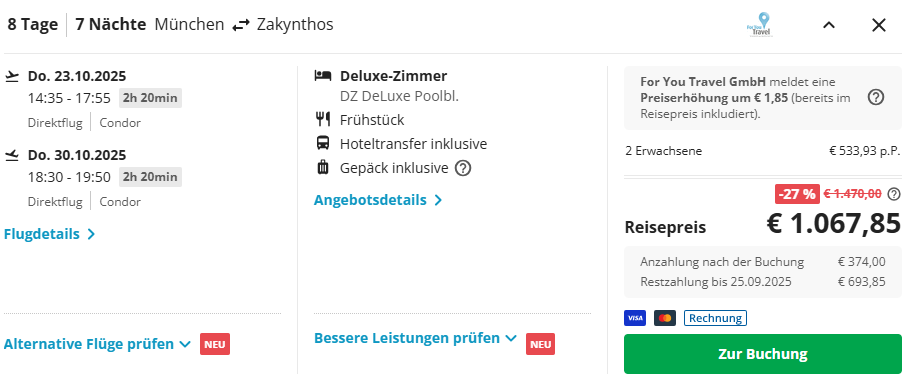Click the bed icon by Deluxe-Zimmer
This screenshot has height=387, width=905.
[323, 76]
